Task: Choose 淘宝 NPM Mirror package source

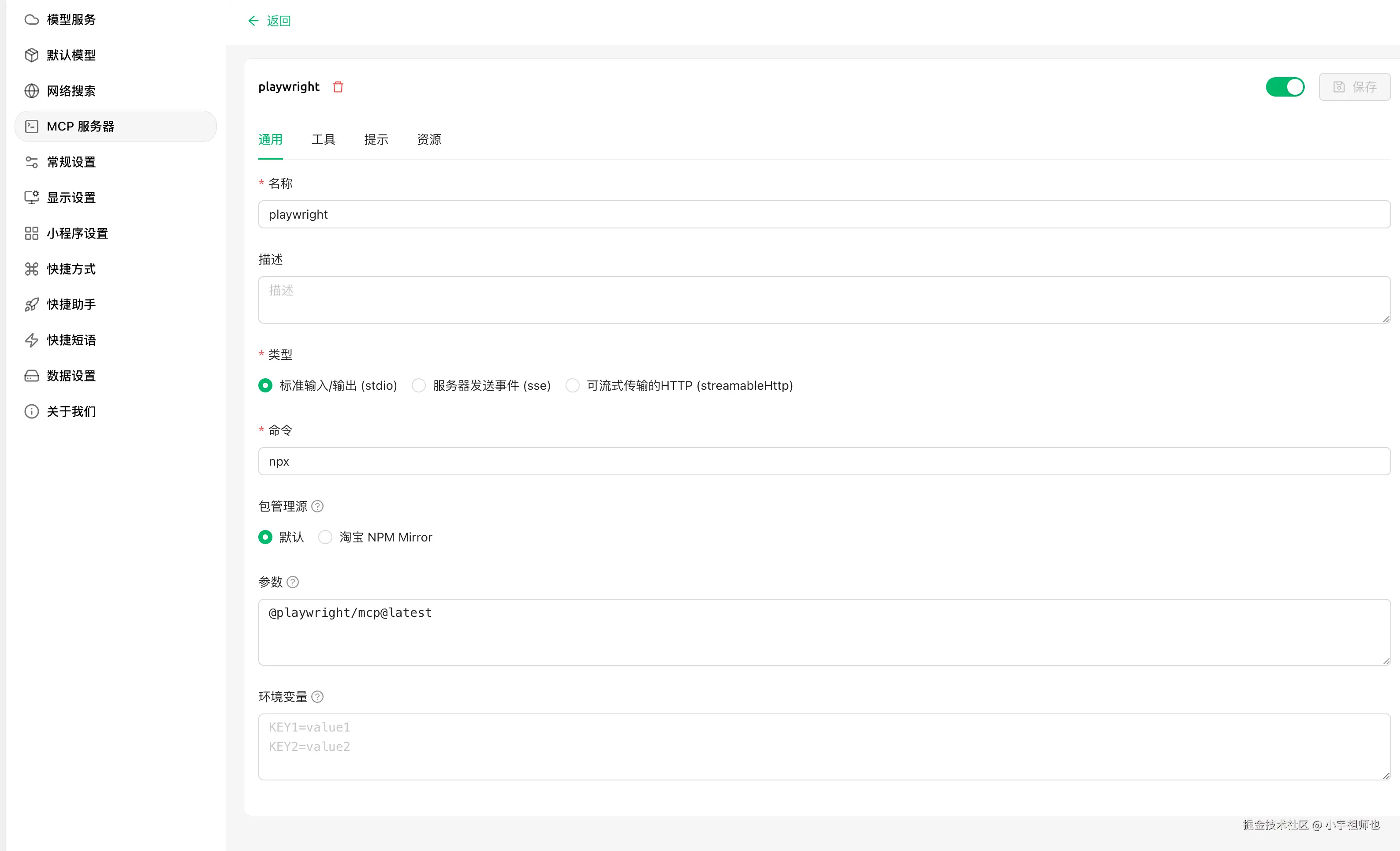Action: coord(325,537)
